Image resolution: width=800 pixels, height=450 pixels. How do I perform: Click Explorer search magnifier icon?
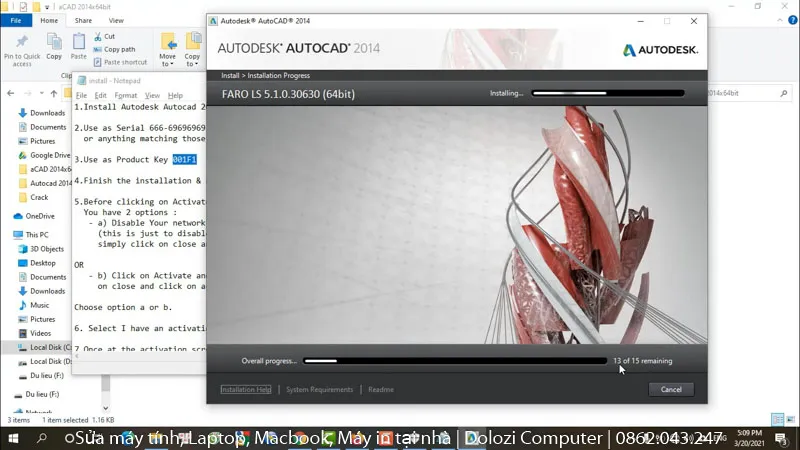(784, 93)
